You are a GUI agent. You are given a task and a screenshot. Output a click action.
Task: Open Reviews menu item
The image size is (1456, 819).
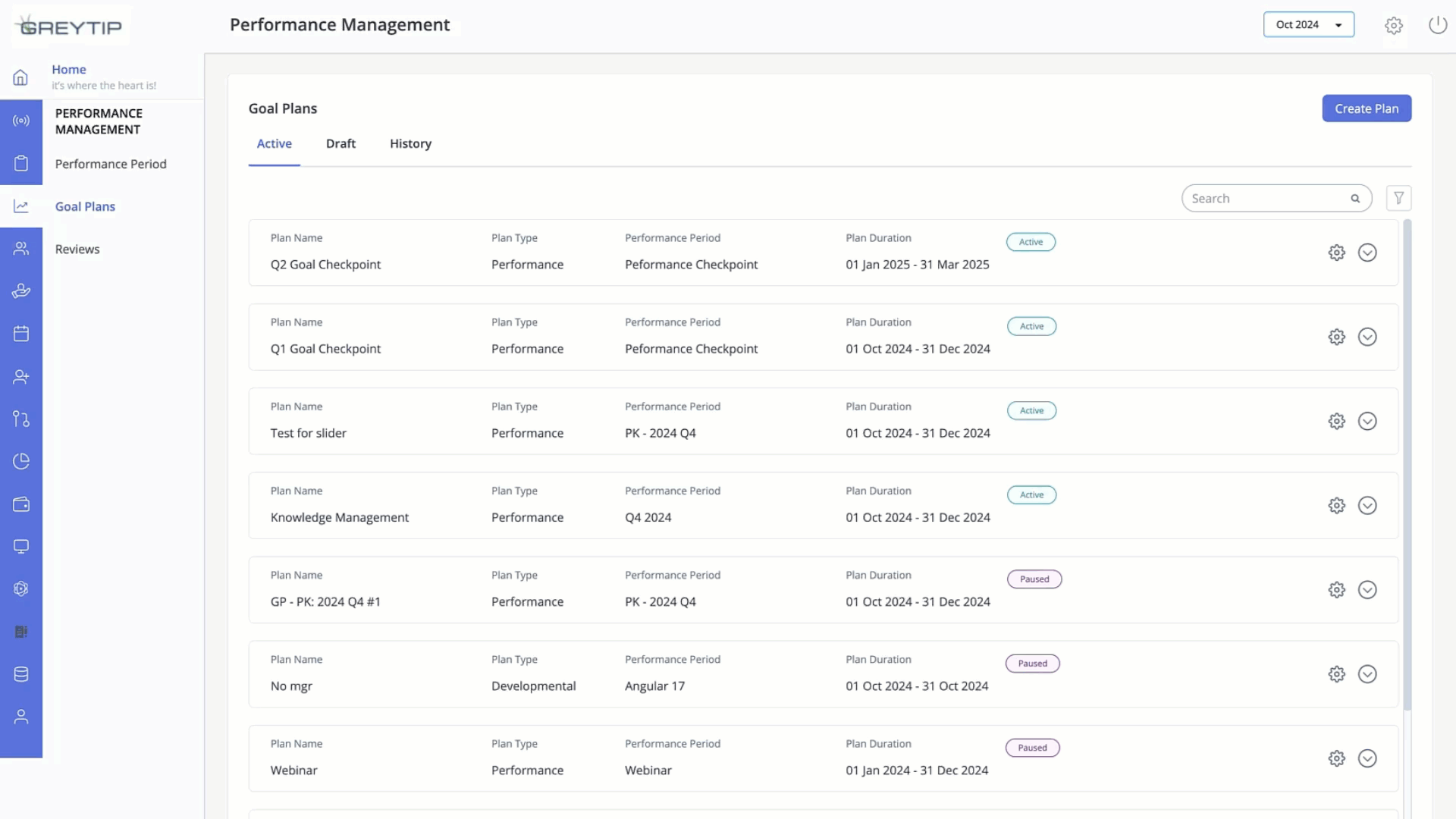point(77,249)
